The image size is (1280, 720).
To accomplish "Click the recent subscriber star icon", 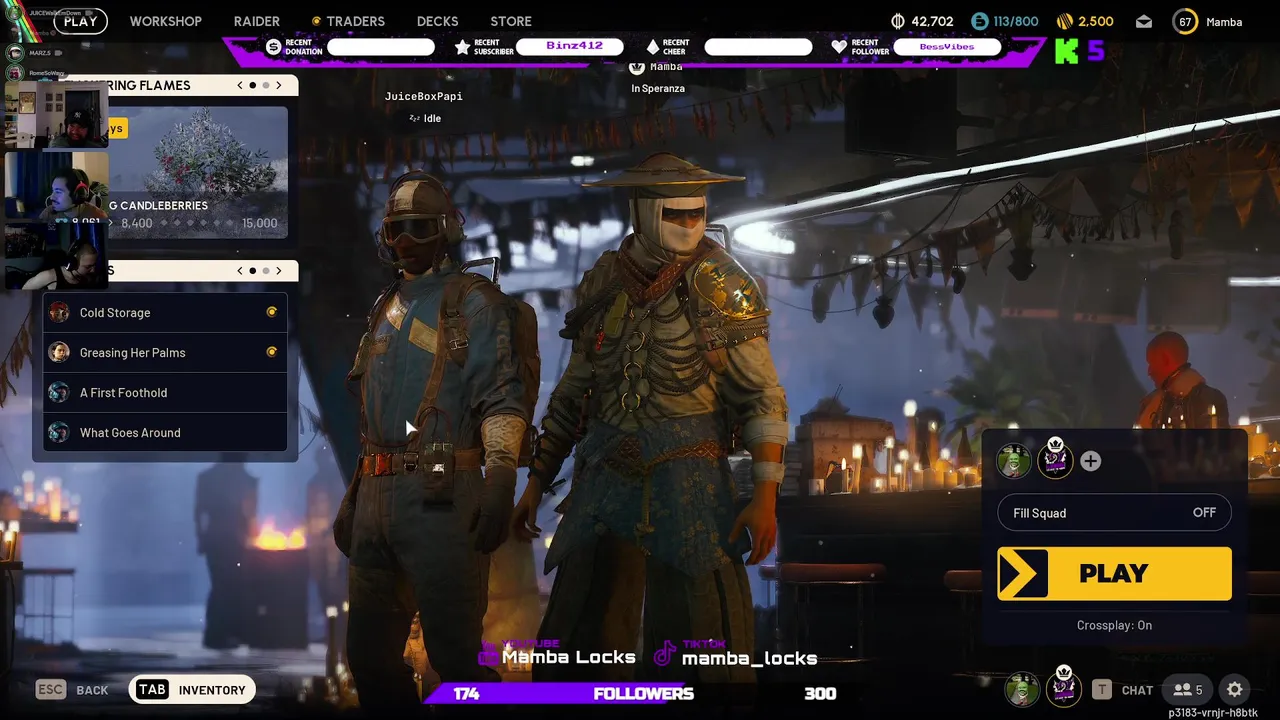I will pyautogui.click(x=462, y=47).
